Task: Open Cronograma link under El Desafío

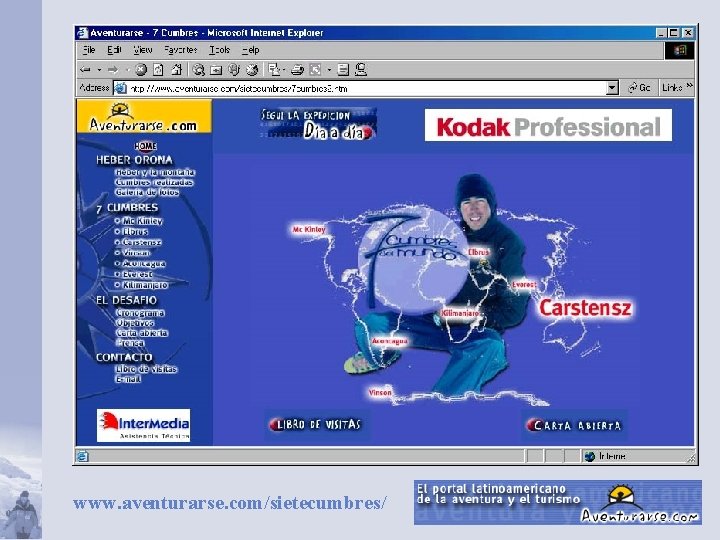Action: coord(140,313)
